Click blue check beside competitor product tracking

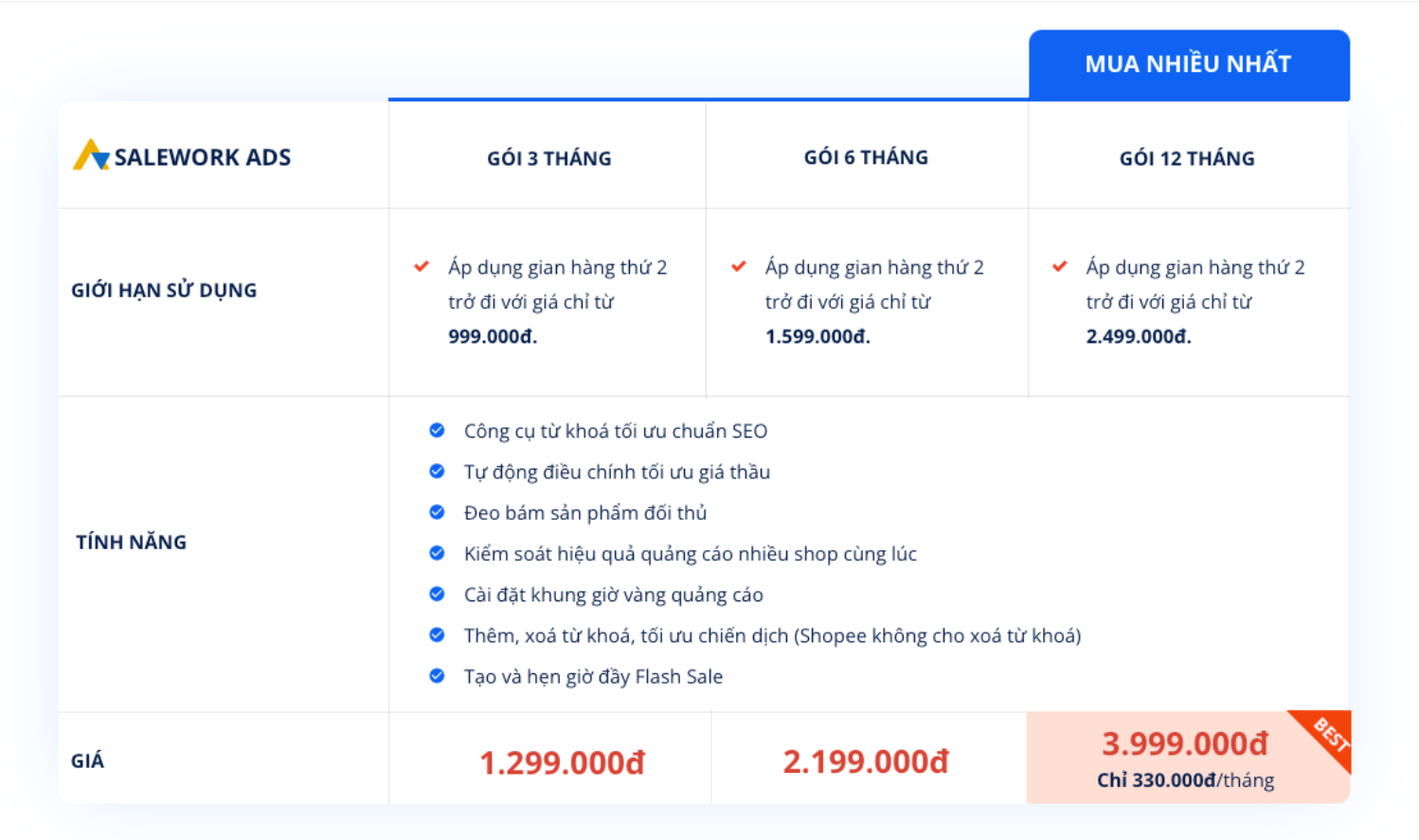(x=437, y=512)
